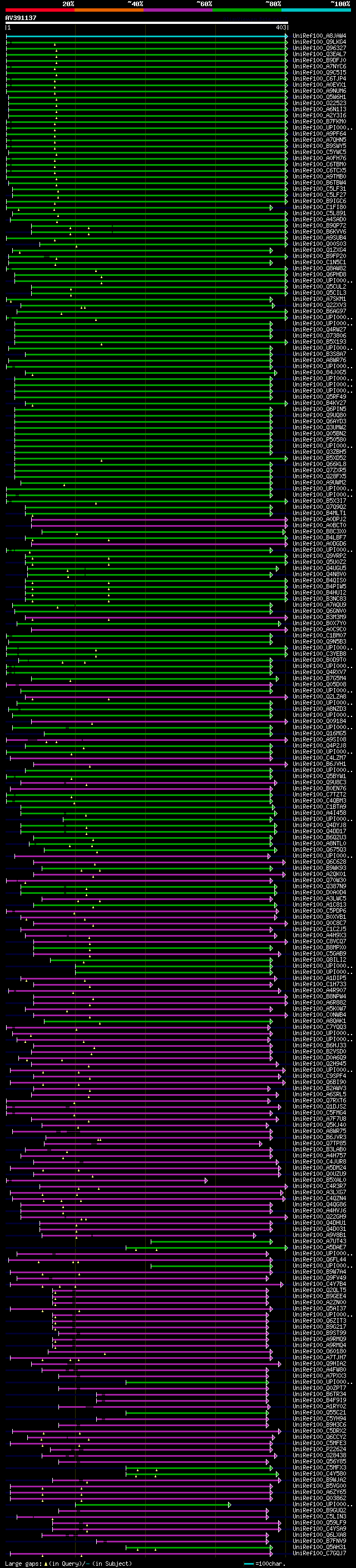Select the UniRef100_B9IGC6 label

coord(319,201)
